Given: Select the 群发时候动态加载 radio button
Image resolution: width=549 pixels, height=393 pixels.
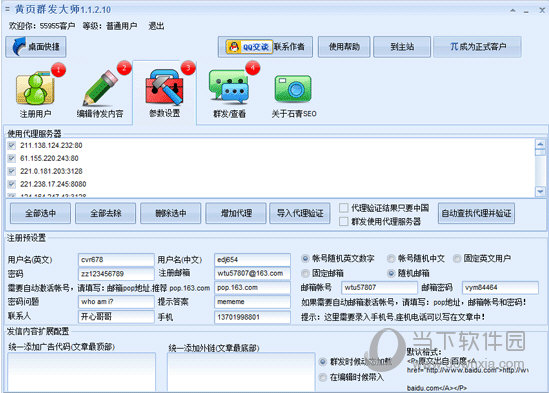Looking at the screenshot, I should tap(323, 362).
